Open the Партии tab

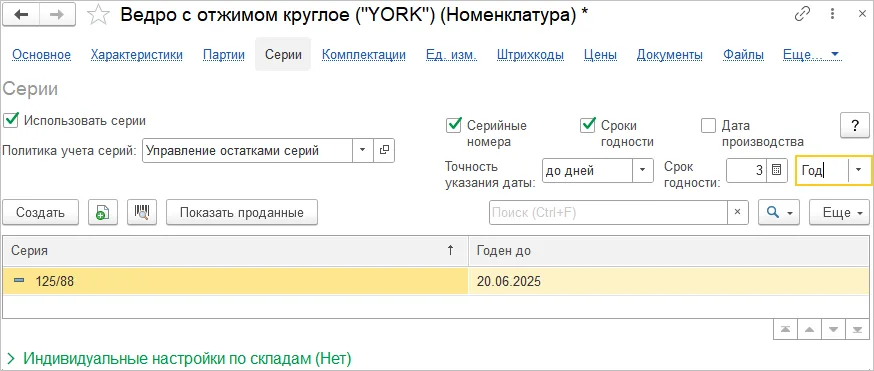coord(224,55)
